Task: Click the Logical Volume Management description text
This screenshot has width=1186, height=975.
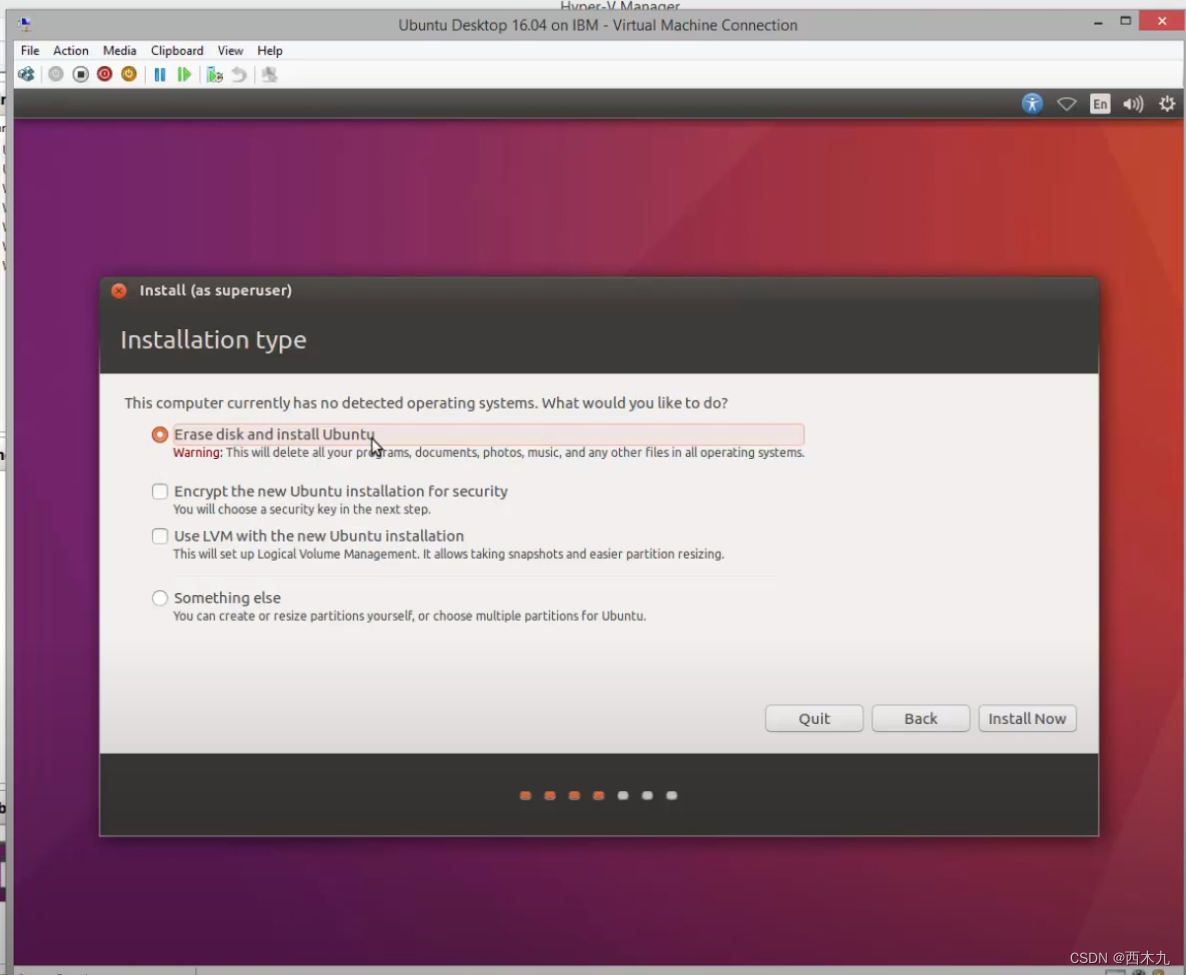Action: (449, 554)
